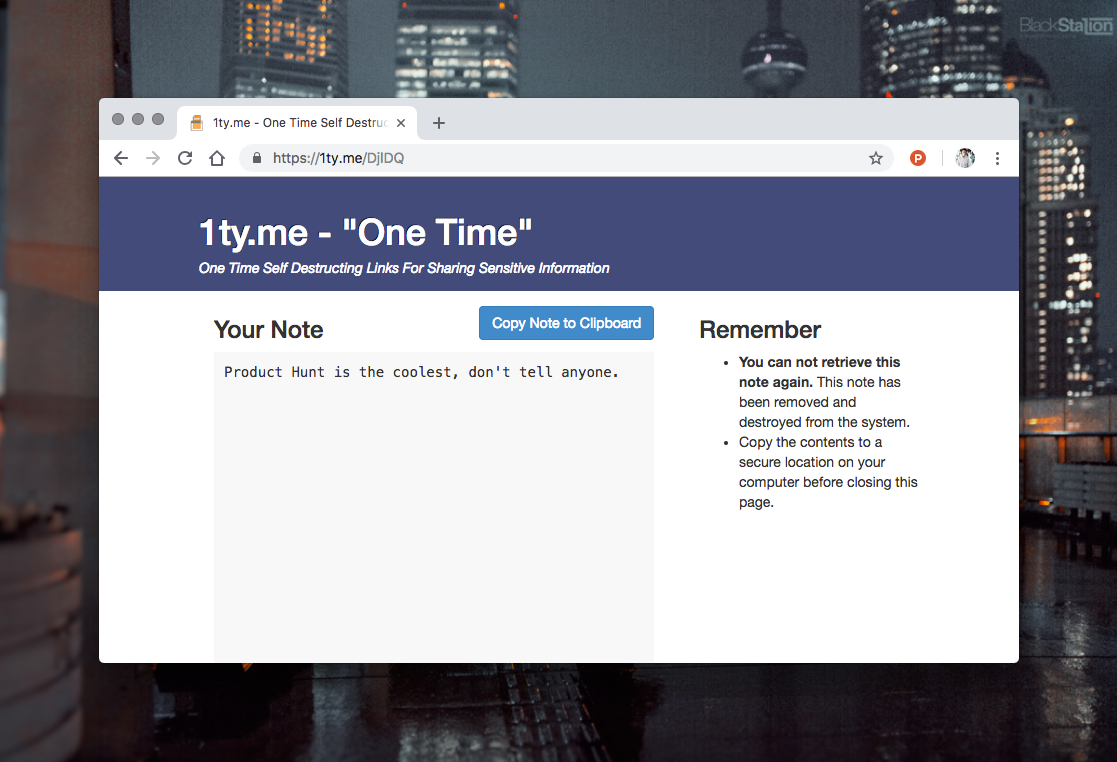Click the "You can not retrieve this" text
Image resolution: width=1117 pixels, height=762 pixels.
(819, 362)
